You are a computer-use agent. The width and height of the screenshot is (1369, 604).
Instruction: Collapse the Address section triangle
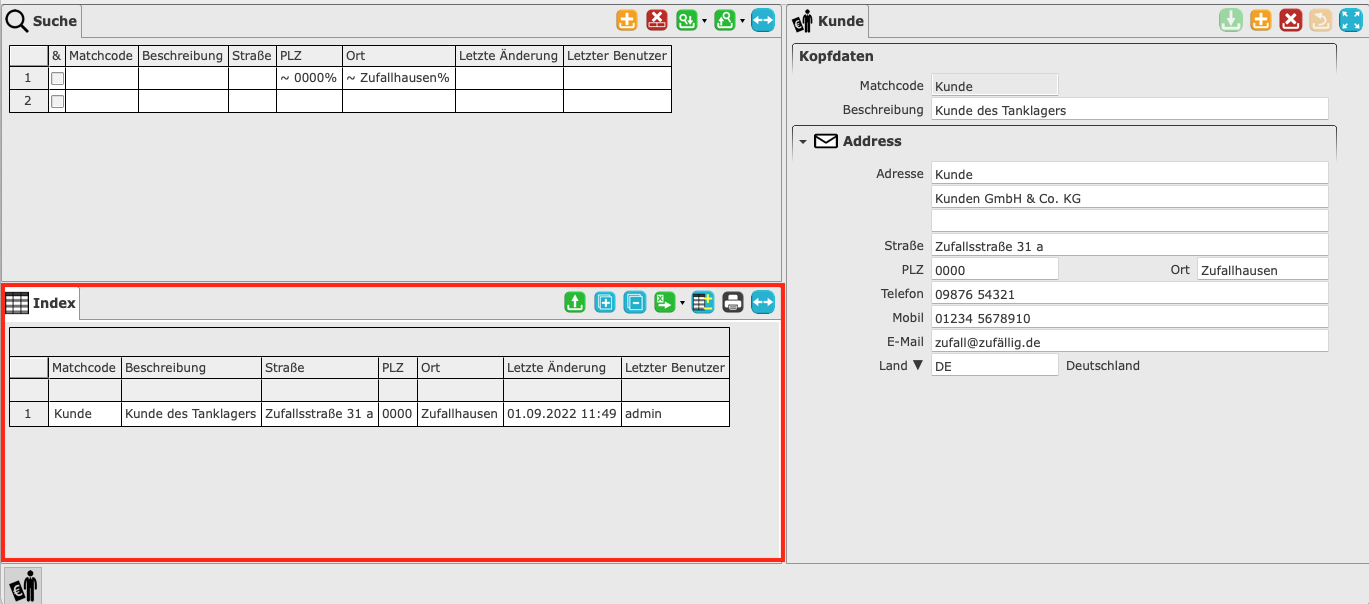(802, 142)
